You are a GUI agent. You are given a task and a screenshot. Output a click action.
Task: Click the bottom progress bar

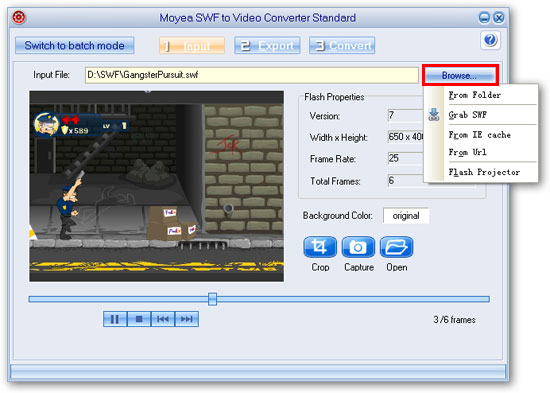point(258,371)
